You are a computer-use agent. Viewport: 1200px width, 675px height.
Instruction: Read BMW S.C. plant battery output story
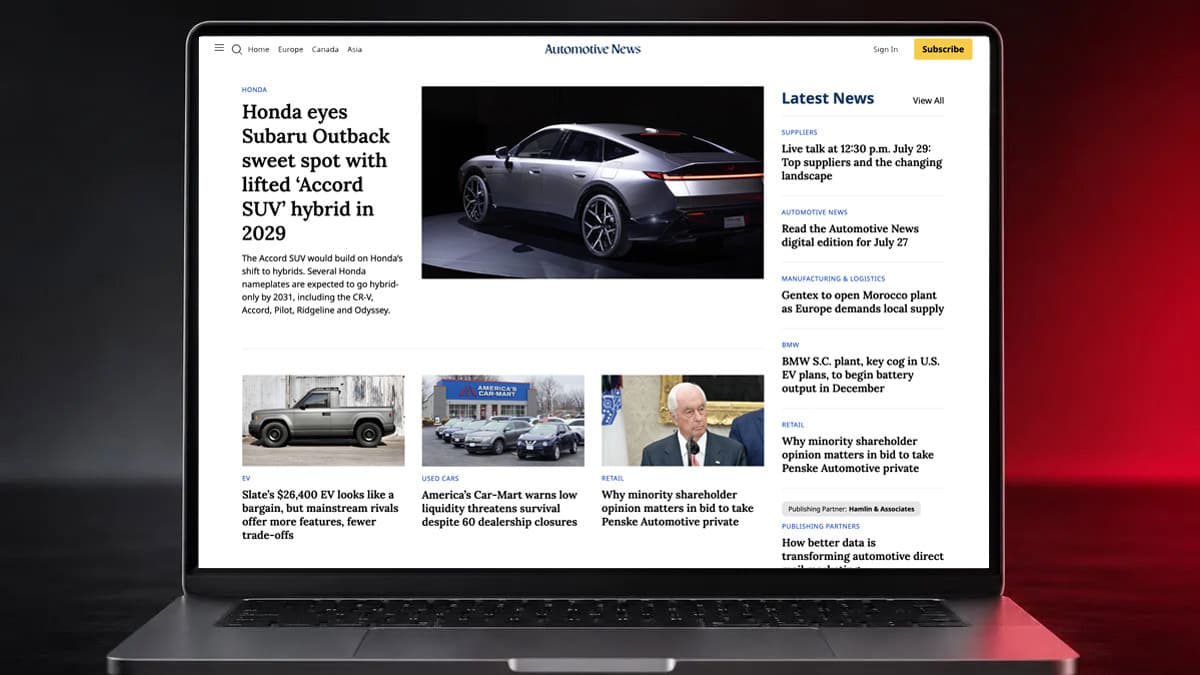860,375
